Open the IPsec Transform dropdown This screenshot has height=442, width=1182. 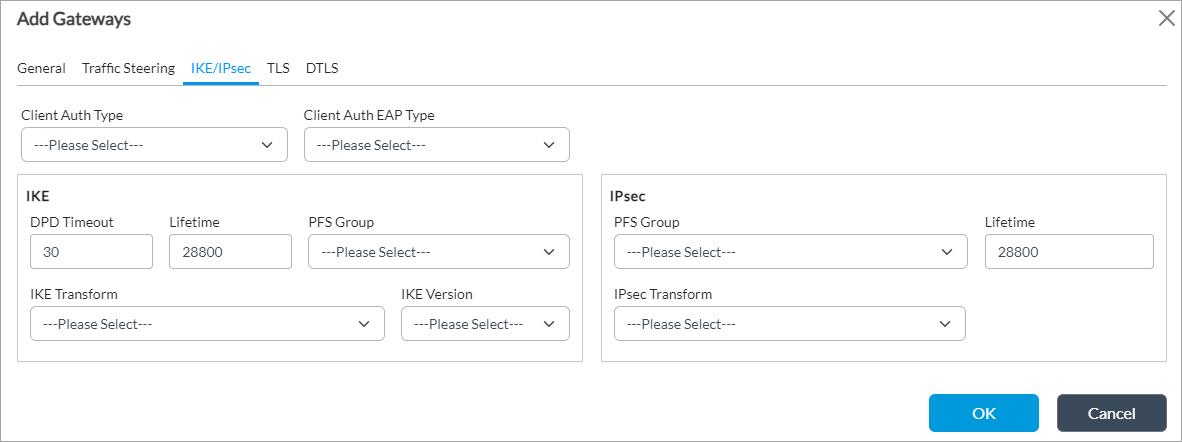coord(789,324)
